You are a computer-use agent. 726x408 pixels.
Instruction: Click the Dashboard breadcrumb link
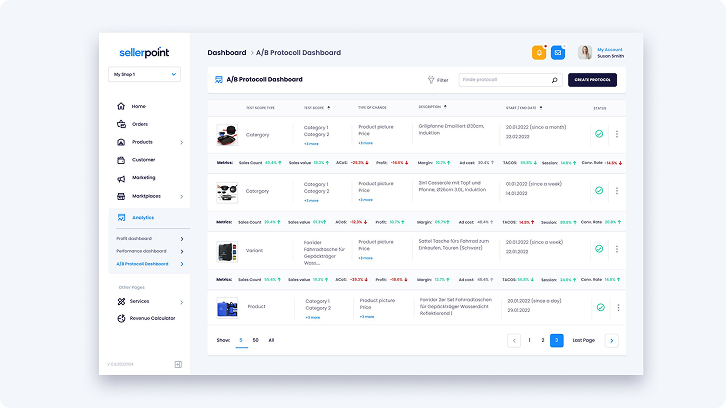click(227, 53)
